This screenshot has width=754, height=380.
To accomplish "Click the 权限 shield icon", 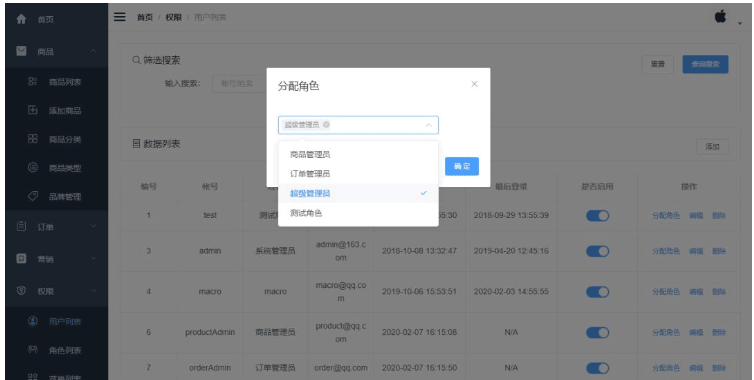I will pos(21,291).
